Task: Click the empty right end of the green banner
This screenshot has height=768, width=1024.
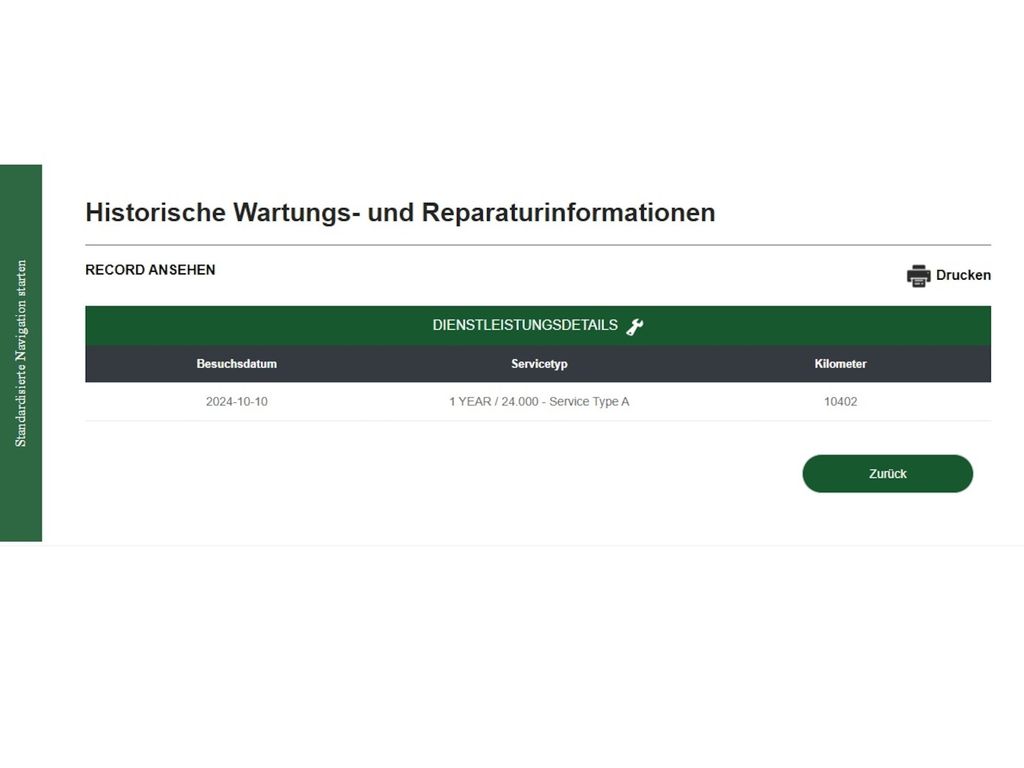Action: [x=900, y=326]
